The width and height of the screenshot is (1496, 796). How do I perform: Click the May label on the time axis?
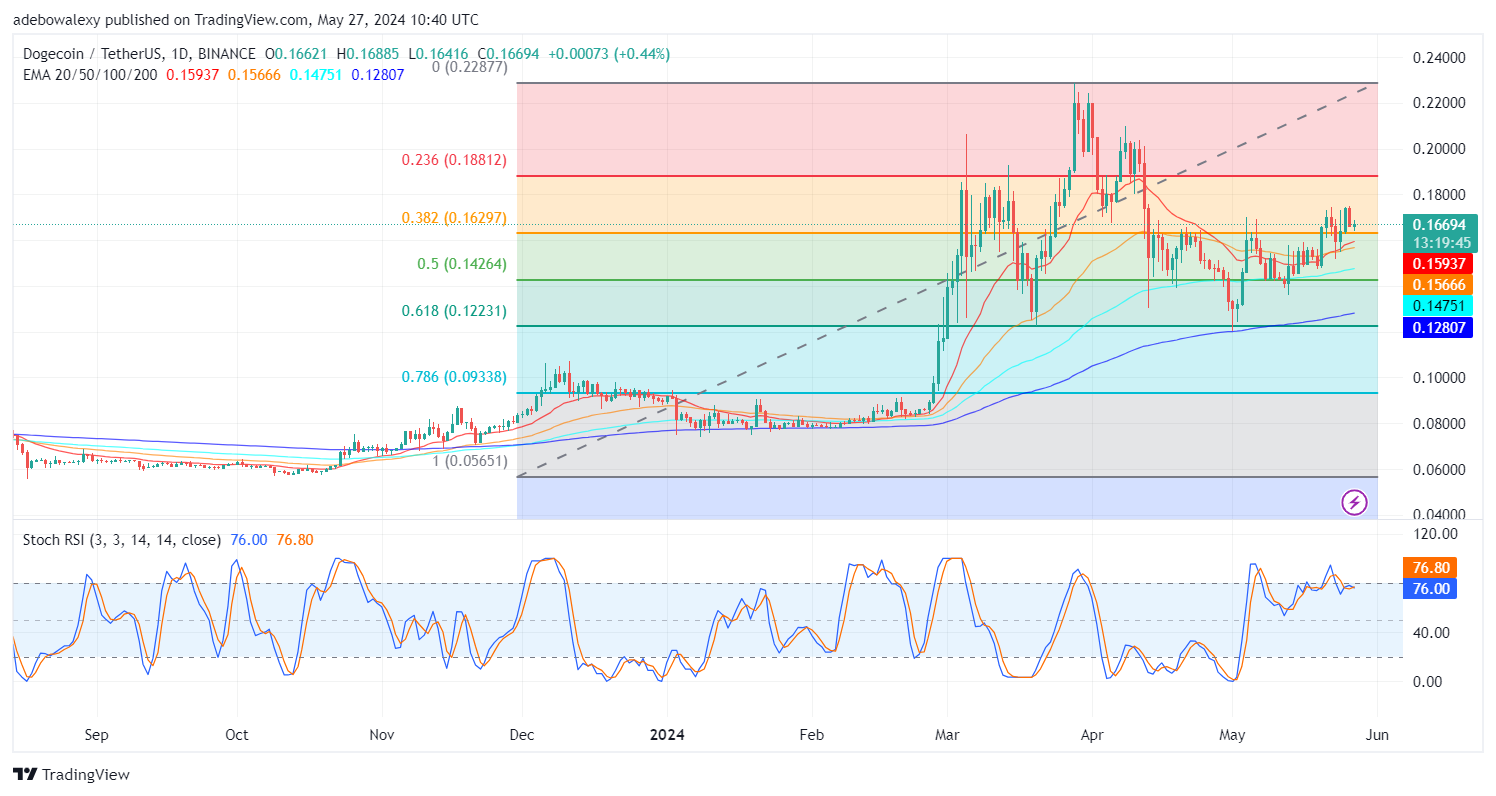click(1233, 734)
